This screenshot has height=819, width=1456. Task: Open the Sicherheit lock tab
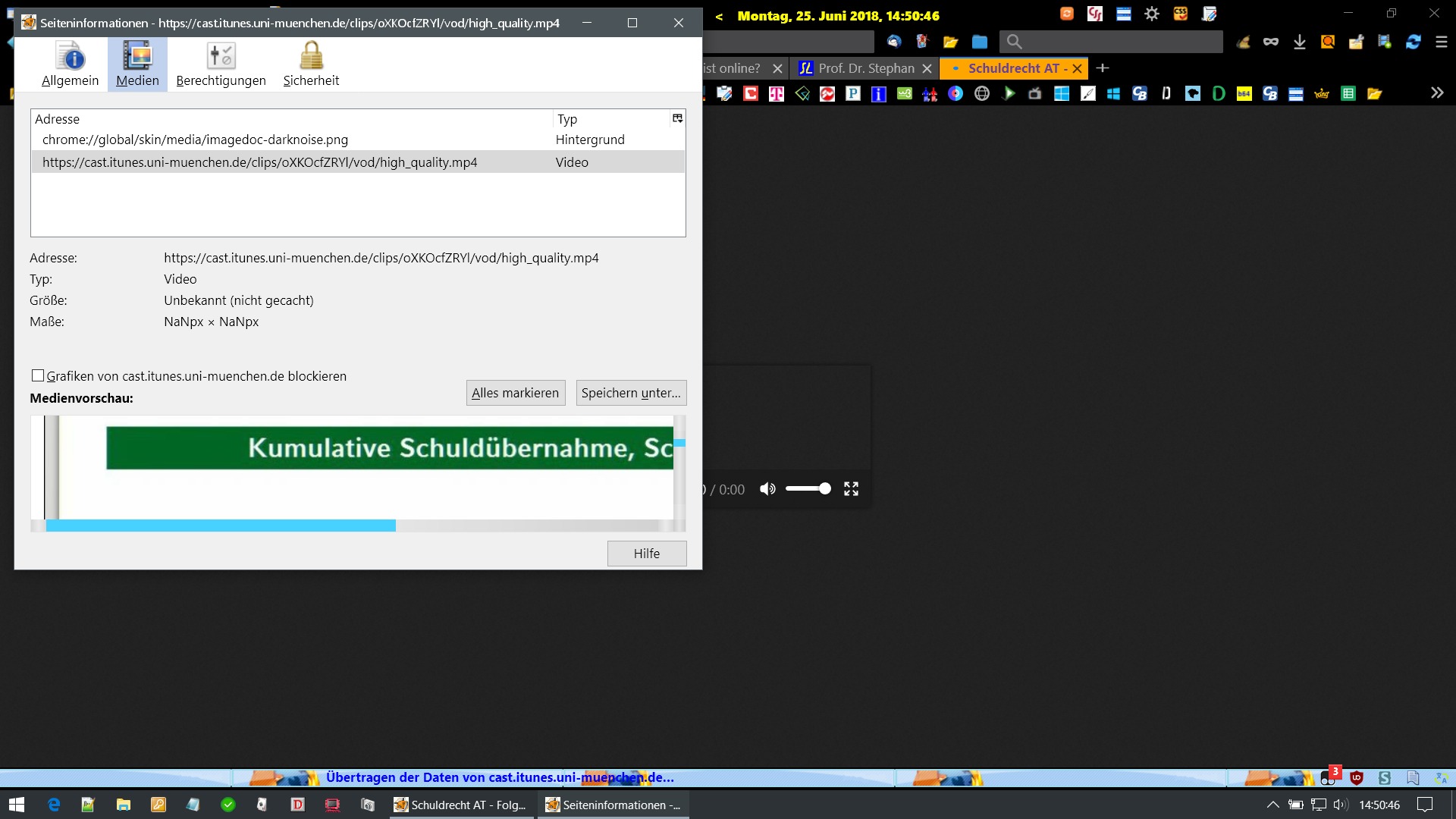coord(311,64)
